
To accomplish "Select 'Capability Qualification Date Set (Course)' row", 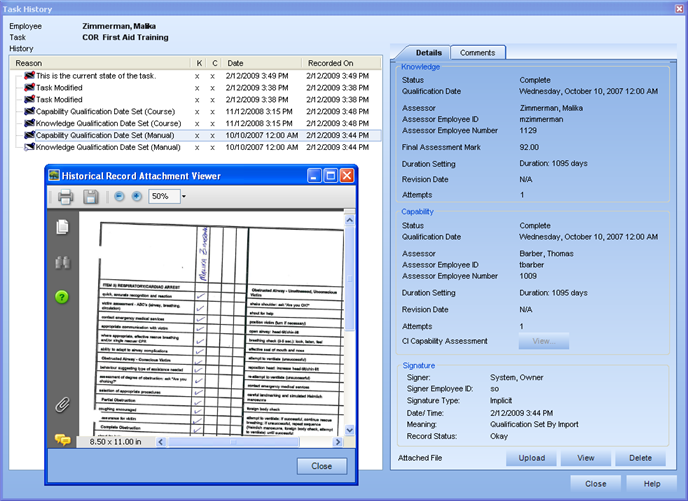I will [196, 111].
